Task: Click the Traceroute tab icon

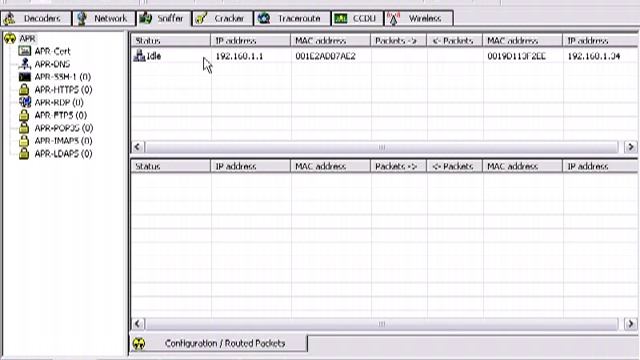Action: [264, 18]
